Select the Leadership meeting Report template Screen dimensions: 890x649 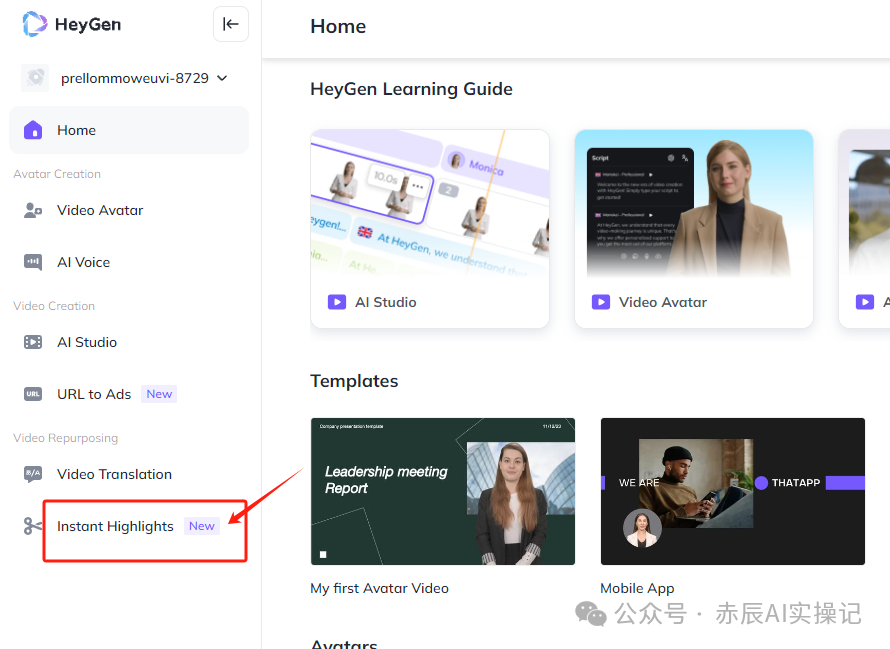(442, 491)
